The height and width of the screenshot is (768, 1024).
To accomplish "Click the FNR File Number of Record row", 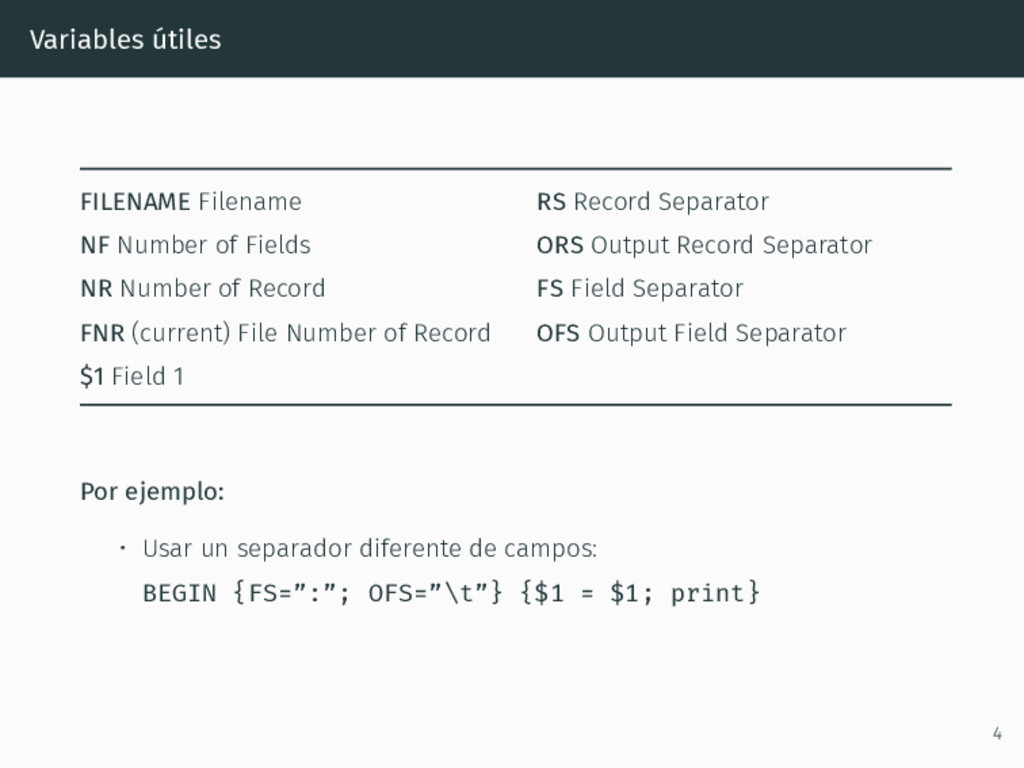I will point(285,333).
